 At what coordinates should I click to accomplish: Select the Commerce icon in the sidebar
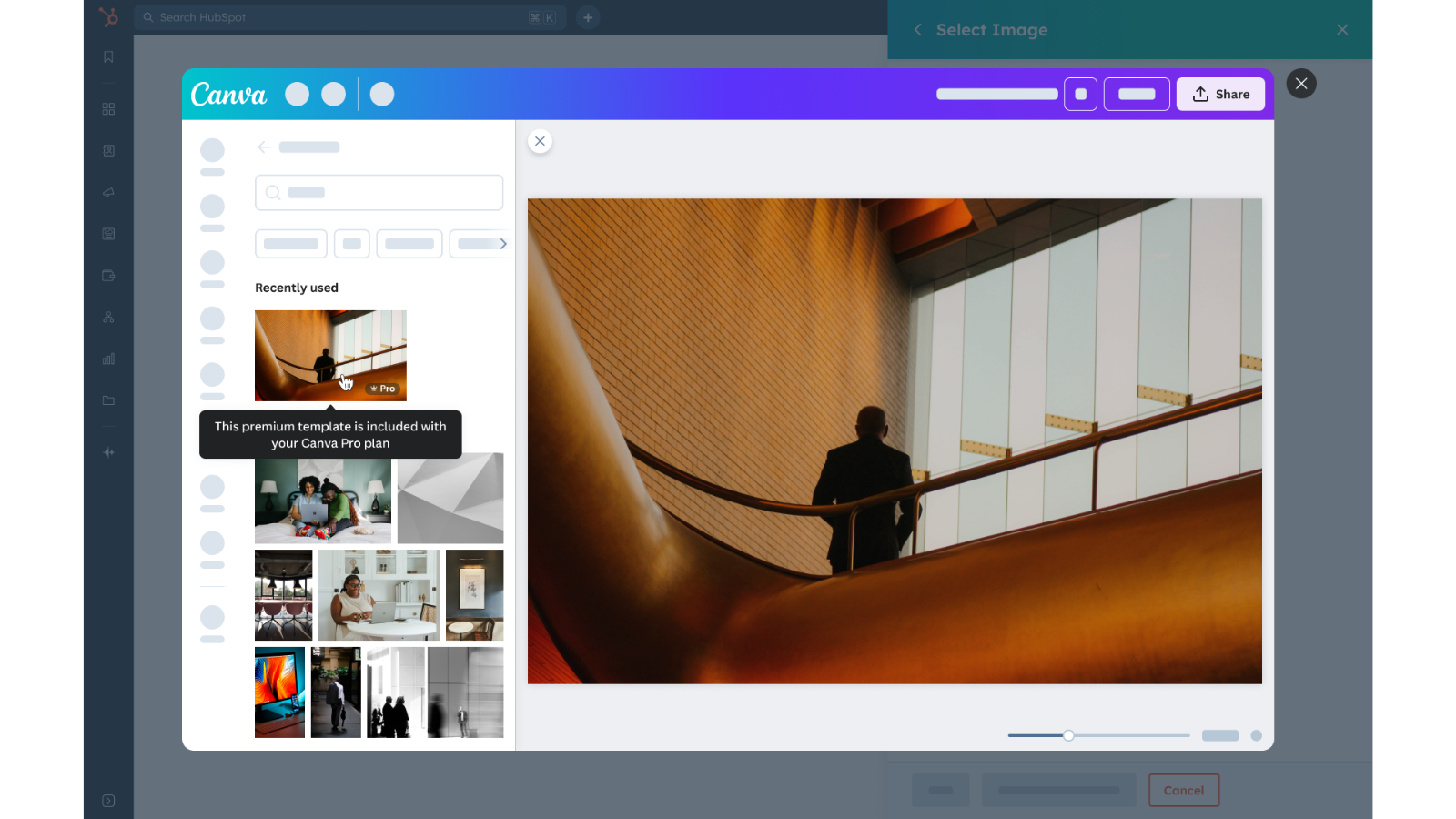click(108, 275)
